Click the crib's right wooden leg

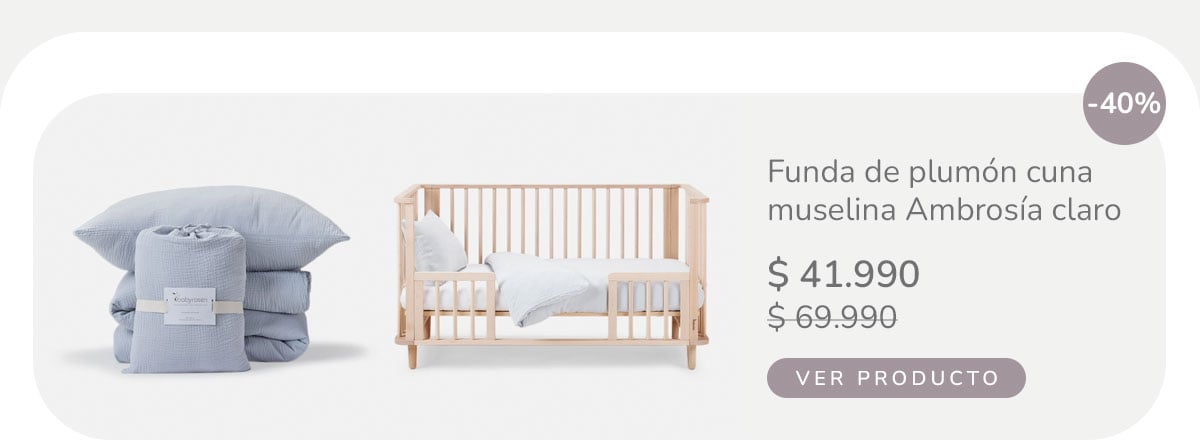click(690, 356)
